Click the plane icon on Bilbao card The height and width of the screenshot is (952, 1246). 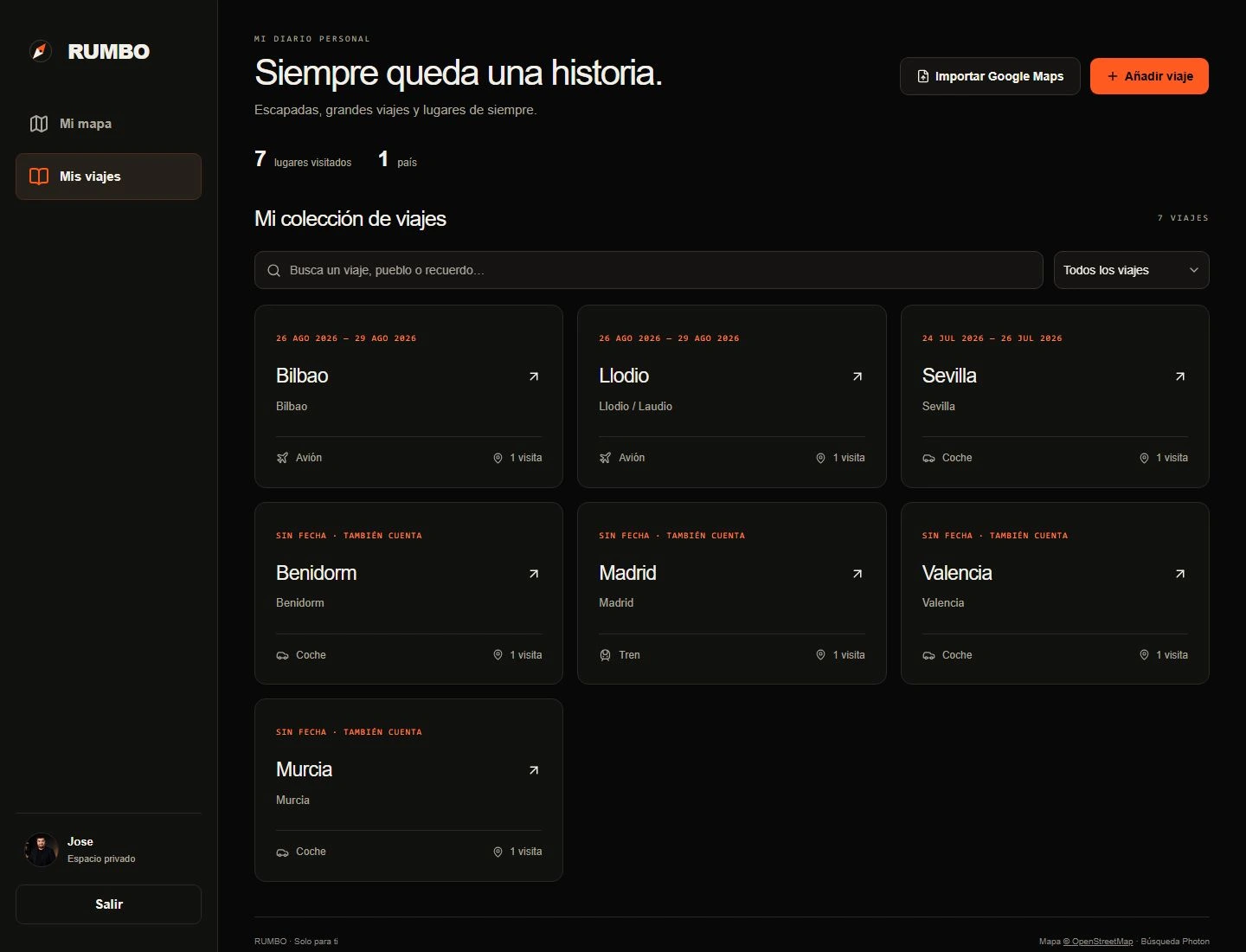(x=282, y=458)
